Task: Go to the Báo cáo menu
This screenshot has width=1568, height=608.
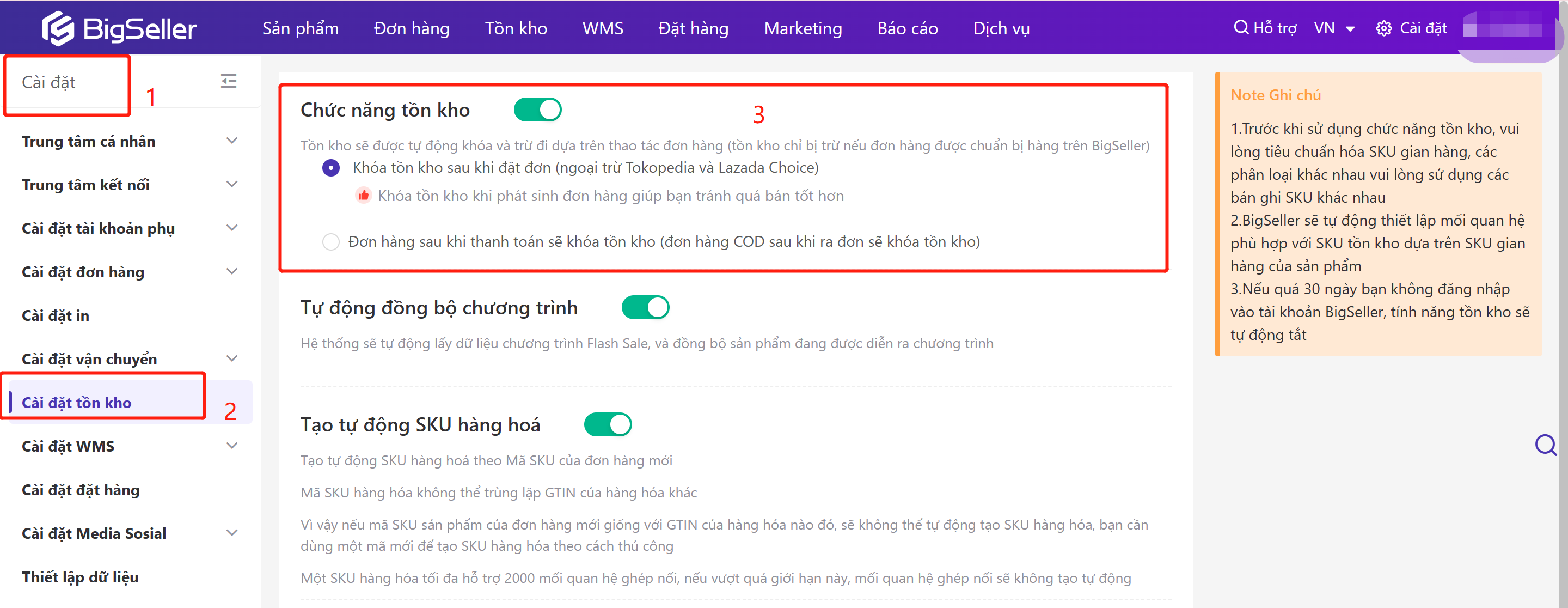Action: [x=907, y=29]
